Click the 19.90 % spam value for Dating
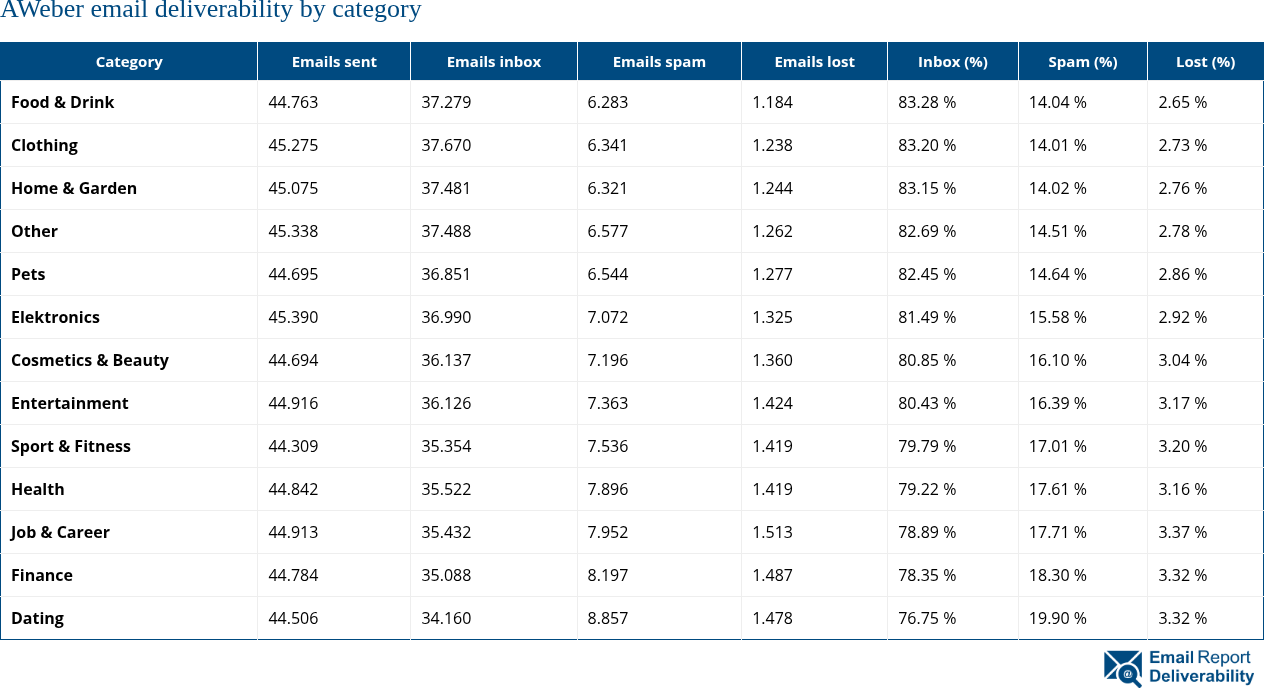Screen dimensions: 1264x688 (1058, 618)
